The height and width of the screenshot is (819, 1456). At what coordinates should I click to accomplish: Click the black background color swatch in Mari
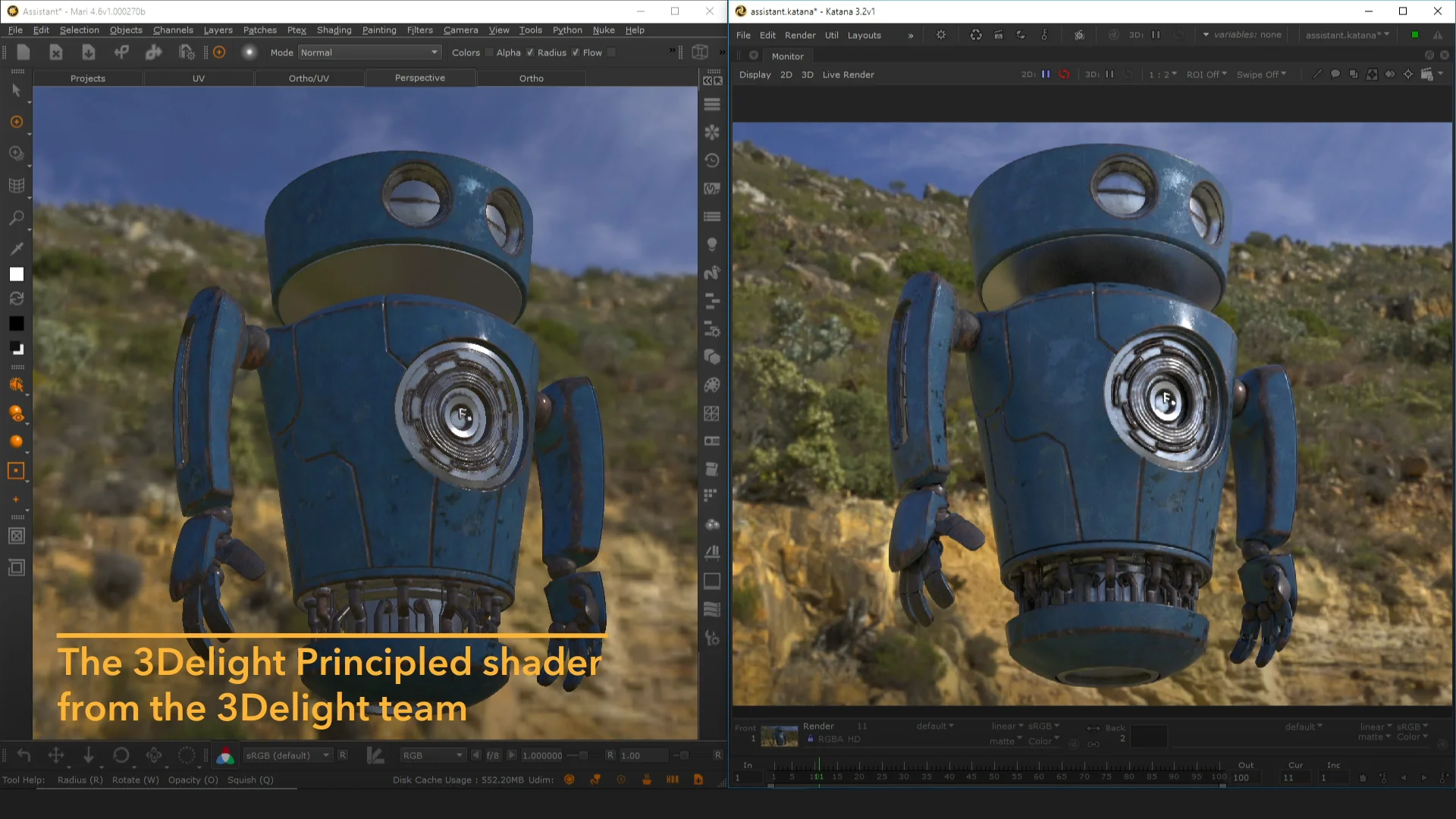[16, 323]
